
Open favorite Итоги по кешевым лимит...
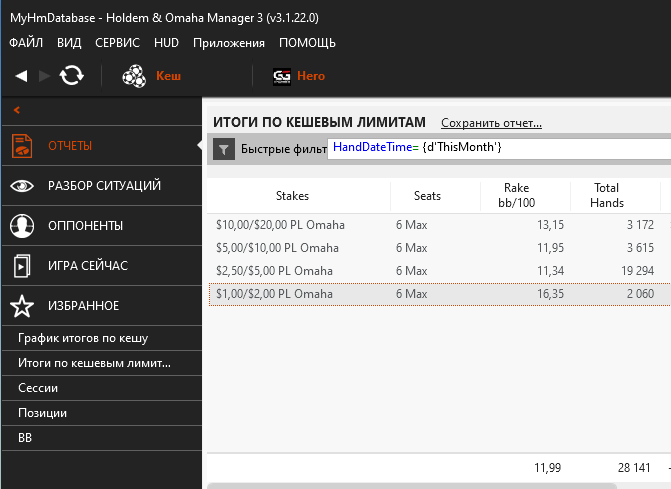(102, 363)
